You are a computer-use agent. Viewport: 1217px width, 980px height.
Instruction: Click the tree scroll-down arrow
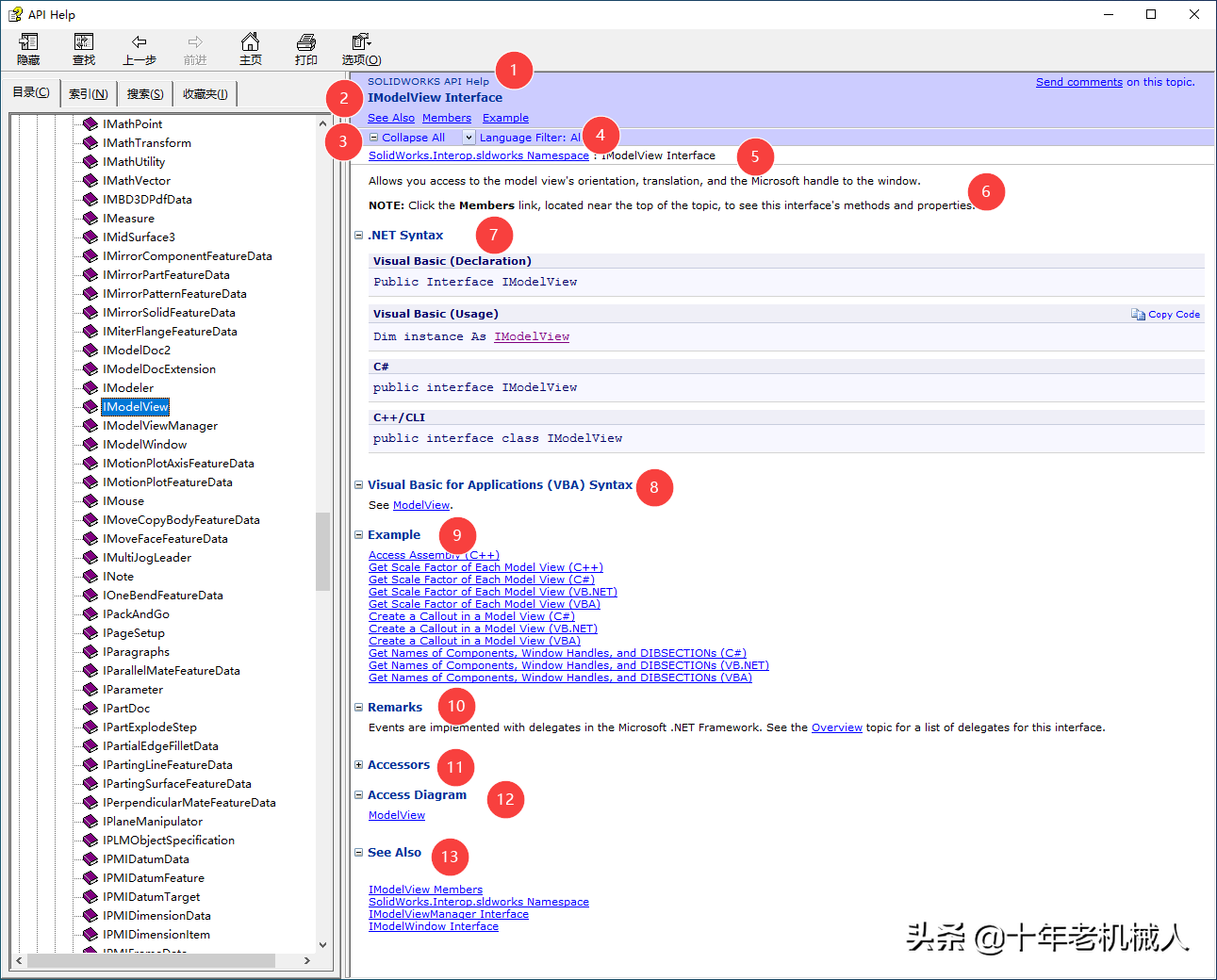(x=322, y=945)
